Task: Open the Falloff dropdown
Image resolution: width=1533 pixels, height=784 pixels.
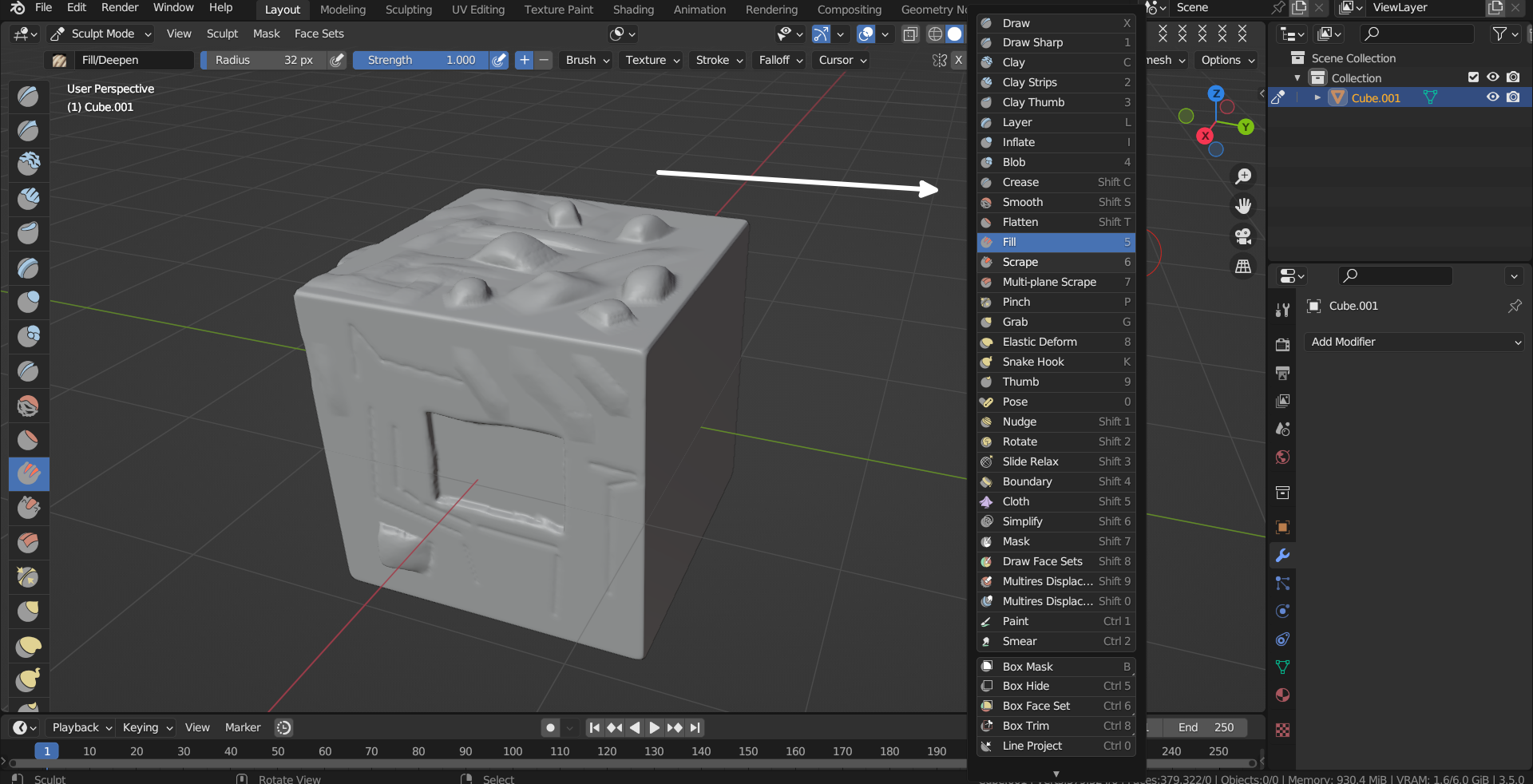Action: pos(779,60)
